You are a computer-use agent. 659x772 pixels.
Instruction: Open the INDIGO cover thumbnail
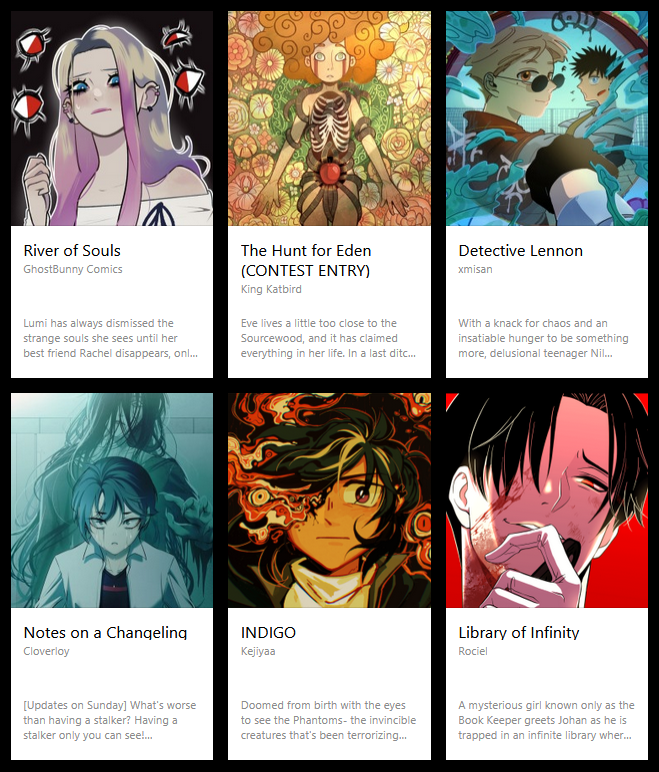[329, 500]
